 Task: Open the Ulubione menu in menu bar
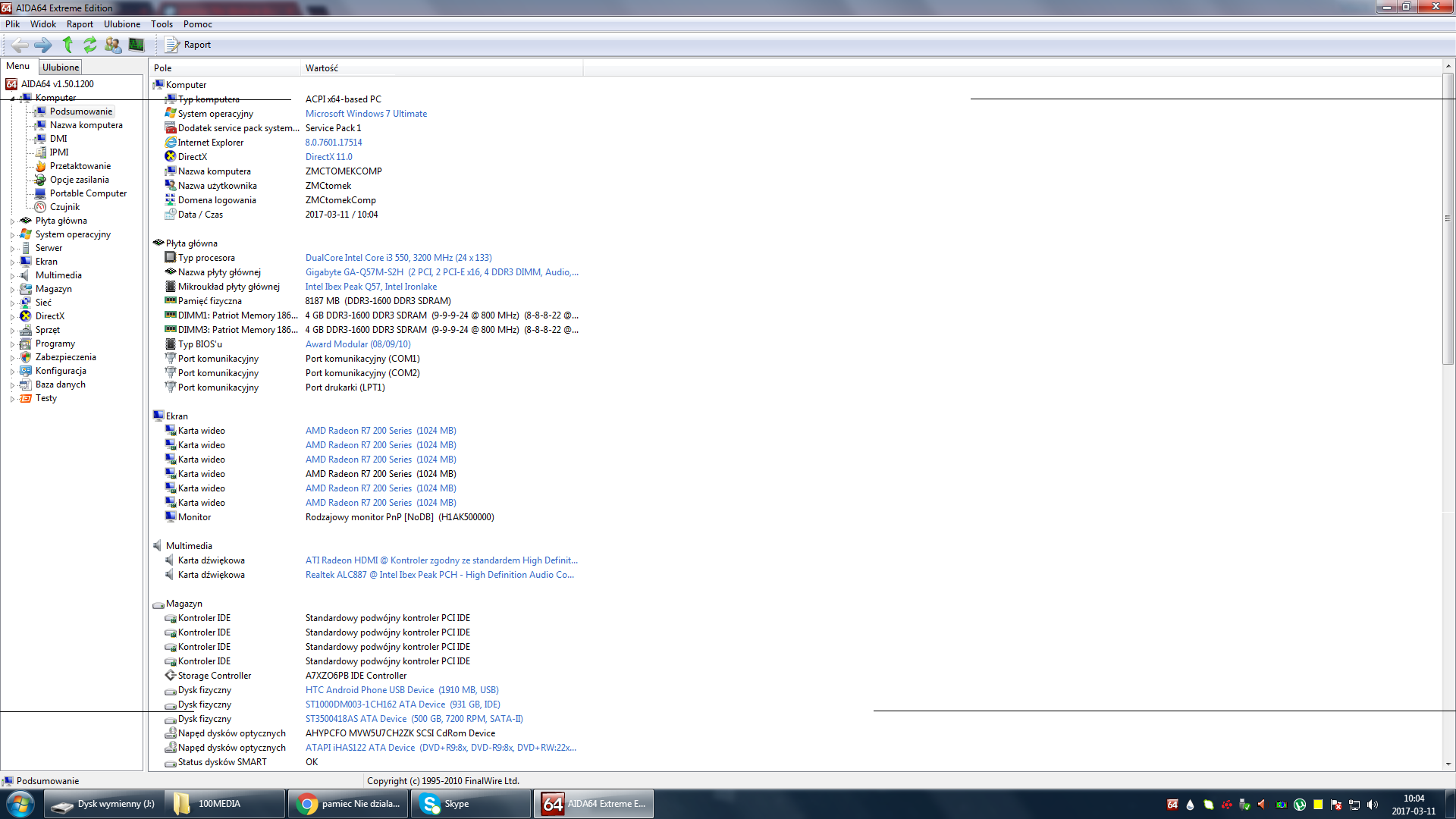click(x=122, y=24)
